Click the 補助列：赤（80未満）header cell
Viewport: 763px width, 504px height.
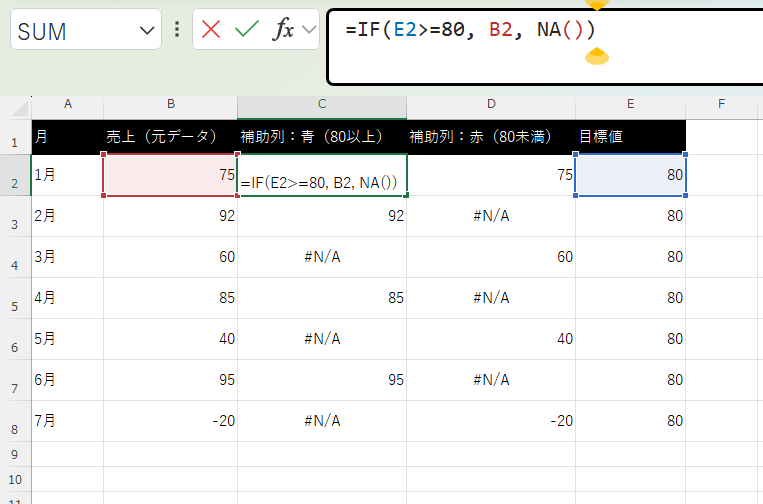click(x=491, y=137)
